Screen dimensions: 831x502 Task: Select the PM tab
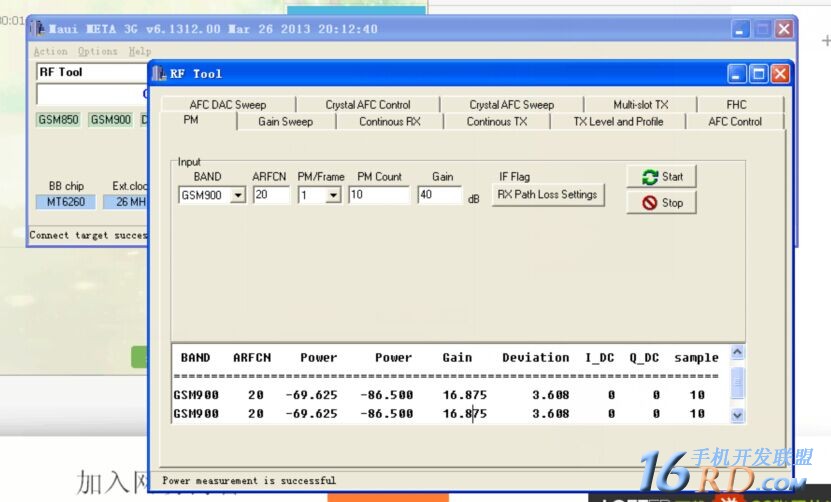(191, 120)
